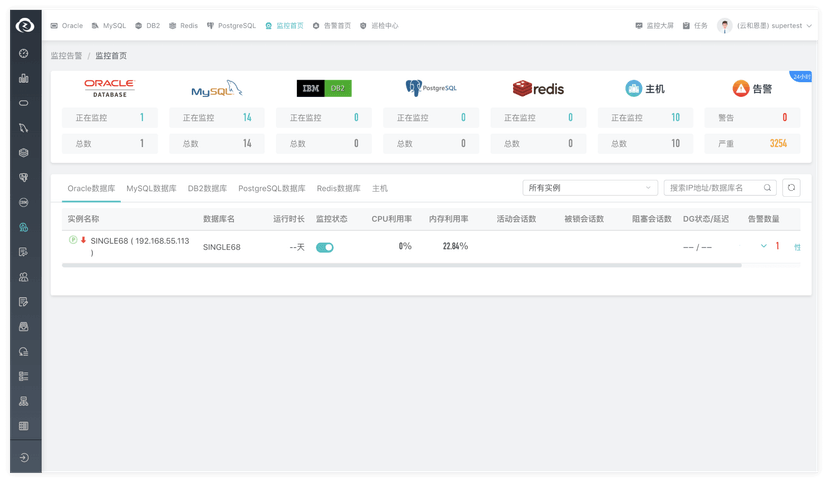Click the orange alert triangle icon
Viewport: 828px width, 483px height.
[x=741, y=88]
